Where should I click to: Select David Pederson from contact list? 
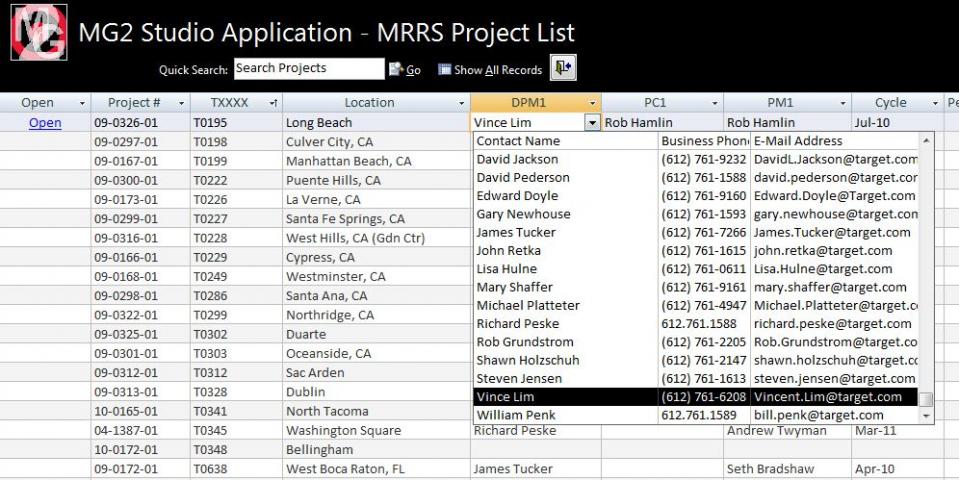click(x=696, y=177)
